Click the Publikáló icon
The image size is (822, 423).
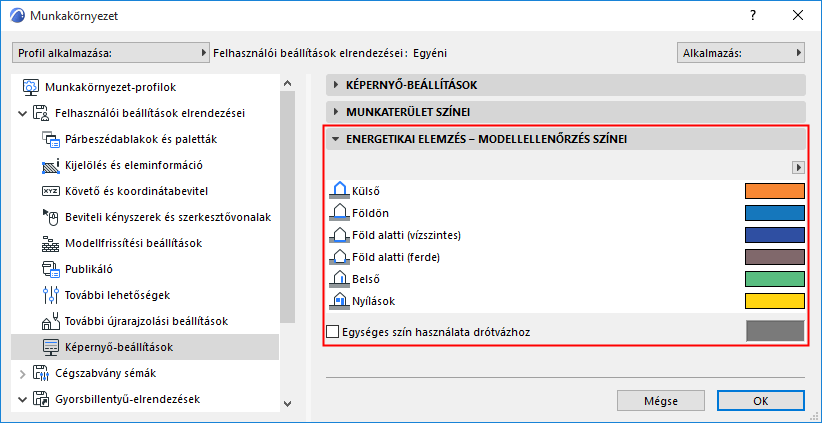tap(51, 269)
